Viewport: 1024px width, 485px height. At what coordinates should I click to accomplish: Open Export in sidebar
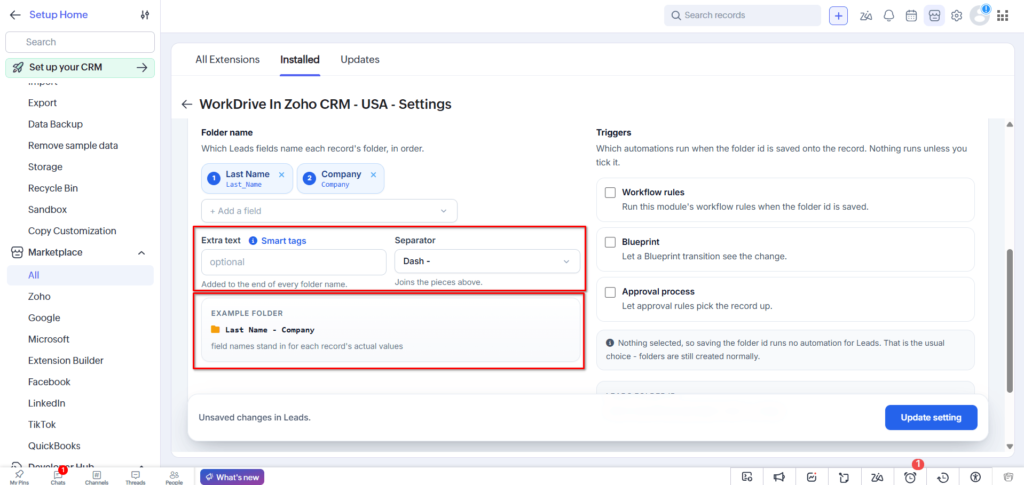tap(42, 103)
